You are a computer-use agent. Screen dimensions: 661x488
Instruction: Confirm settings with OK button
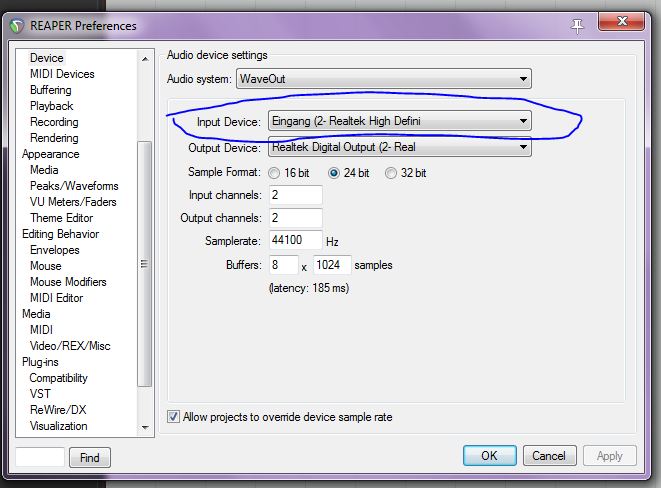[489, 456]
